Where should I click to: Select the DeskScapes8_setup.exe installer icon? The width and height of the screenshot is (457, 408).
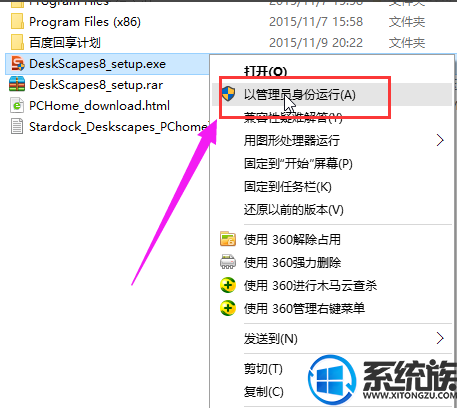pos(17,64)
